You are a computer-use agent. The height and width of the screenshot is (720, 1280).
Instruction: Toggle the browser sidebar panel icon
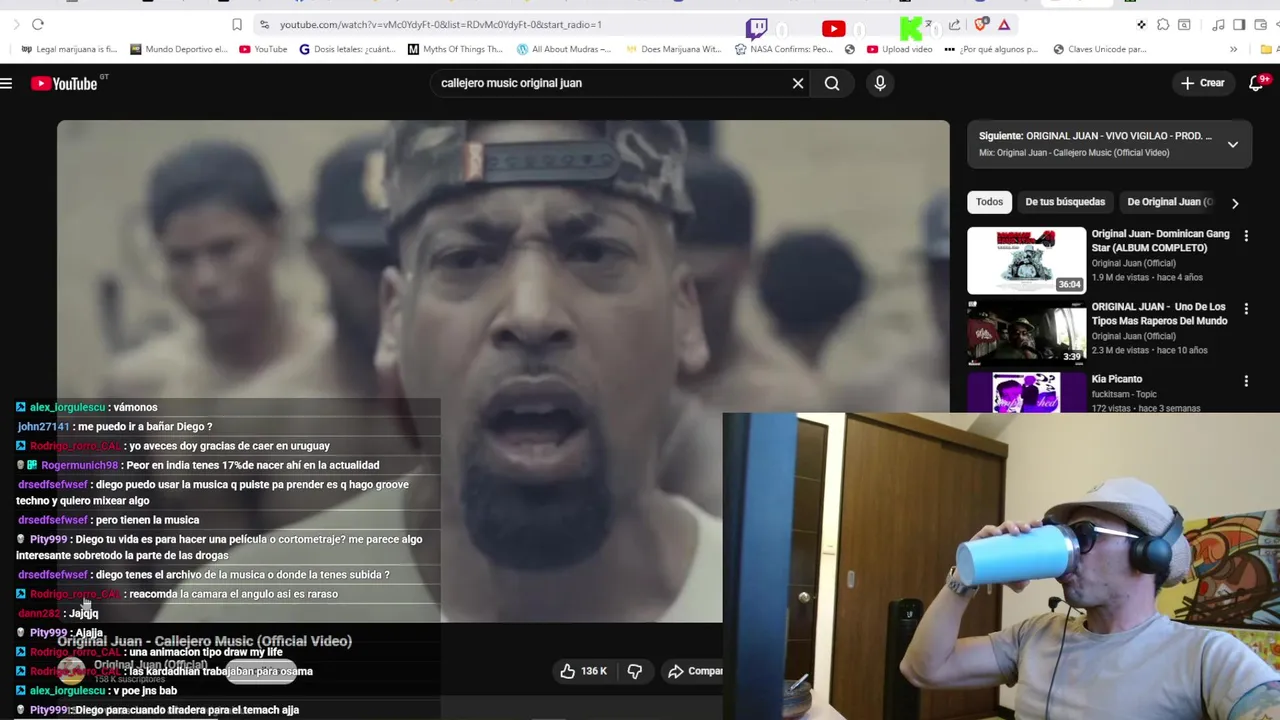(x=1239, y=24)
